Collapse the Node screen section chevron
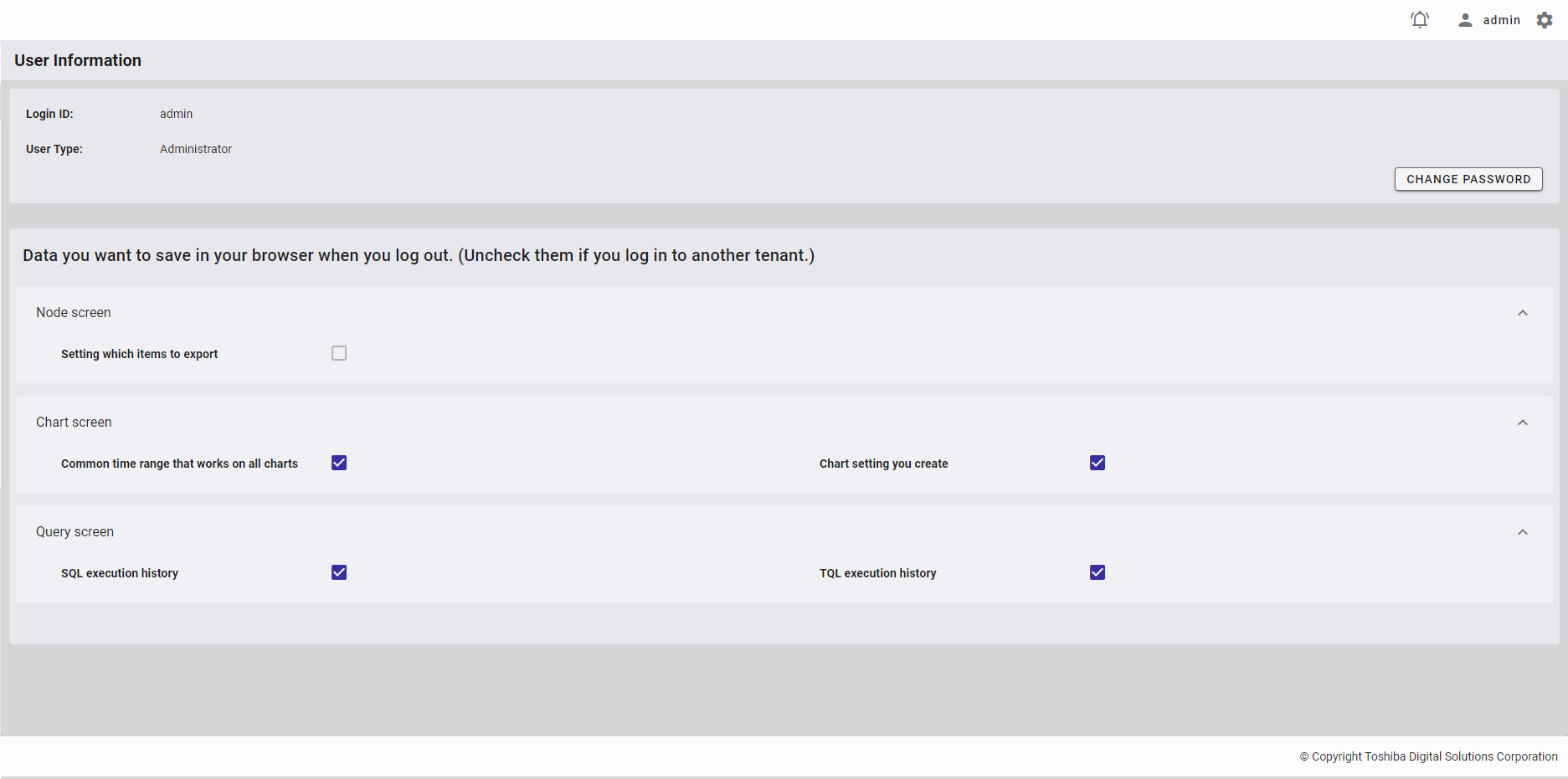This screenshot has width=1568, height=779. pos(1523,313)
